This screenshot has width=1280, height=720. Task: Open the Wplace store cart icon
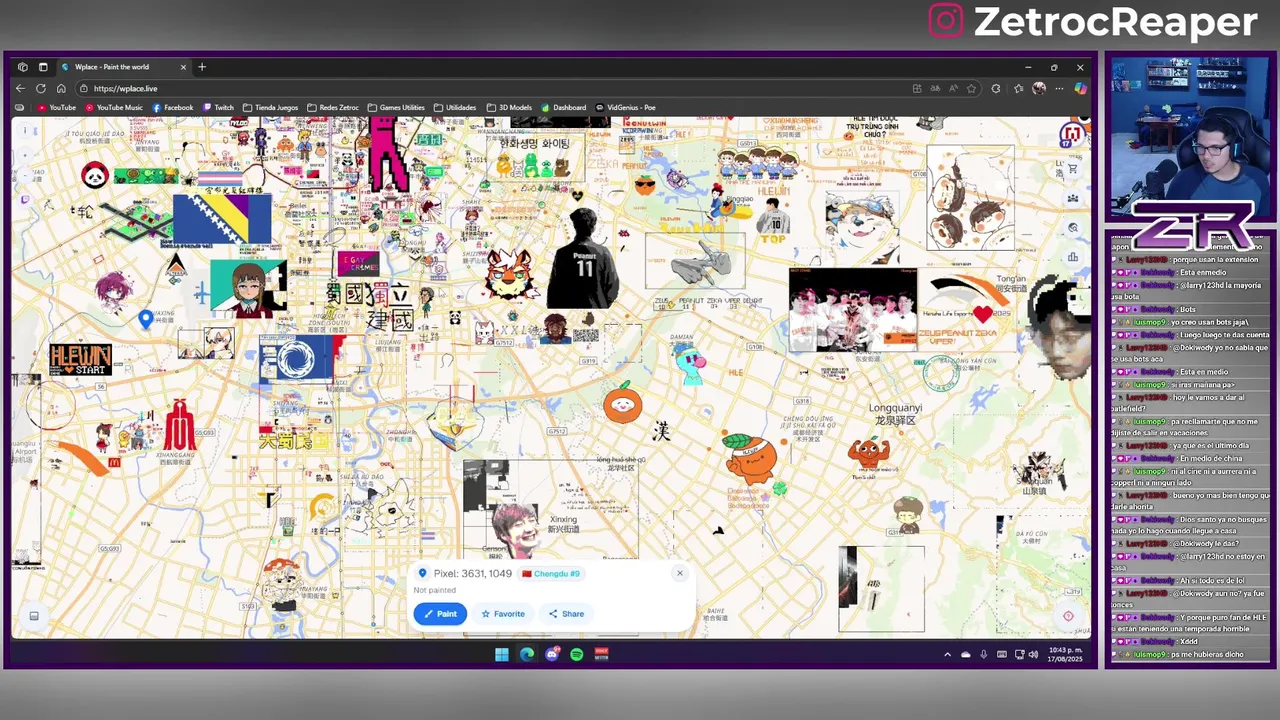coord(1072,168)
